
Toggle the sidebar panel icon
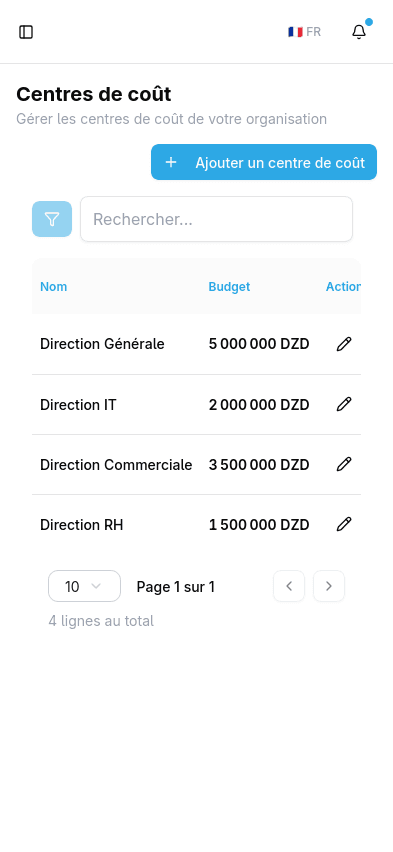coord(26,32)
